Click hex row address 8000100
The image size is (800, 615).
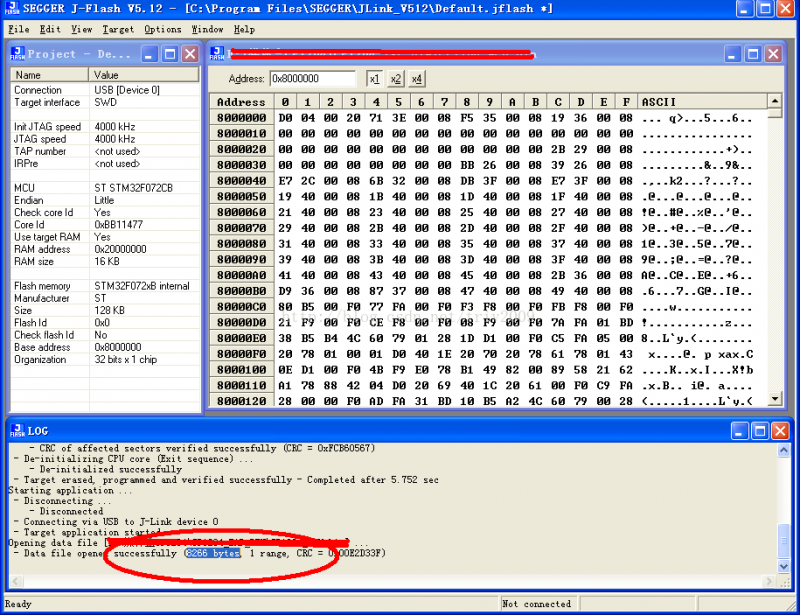(242, 370)
